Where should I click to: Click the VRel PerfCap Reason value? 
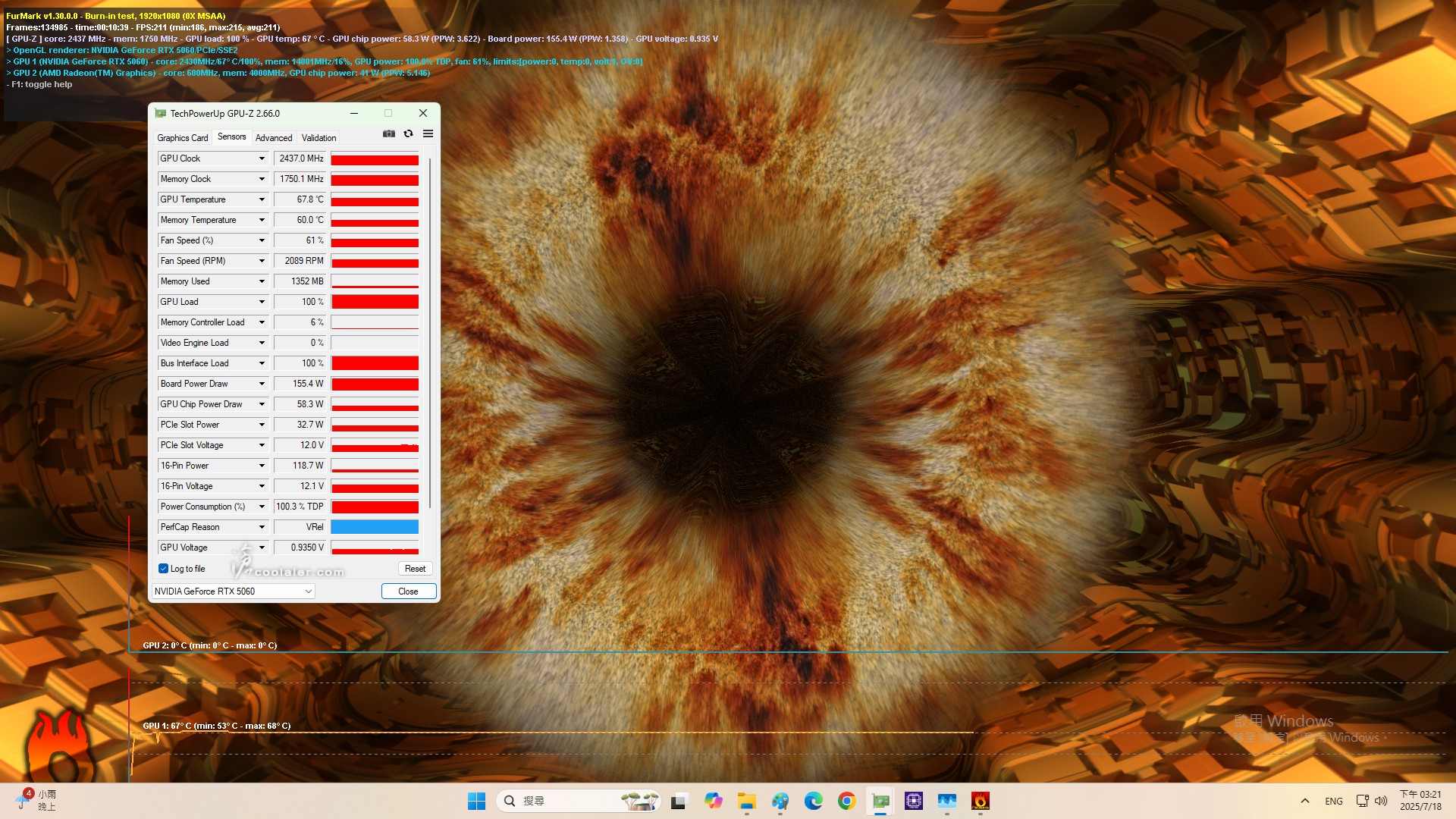(300, 527)
